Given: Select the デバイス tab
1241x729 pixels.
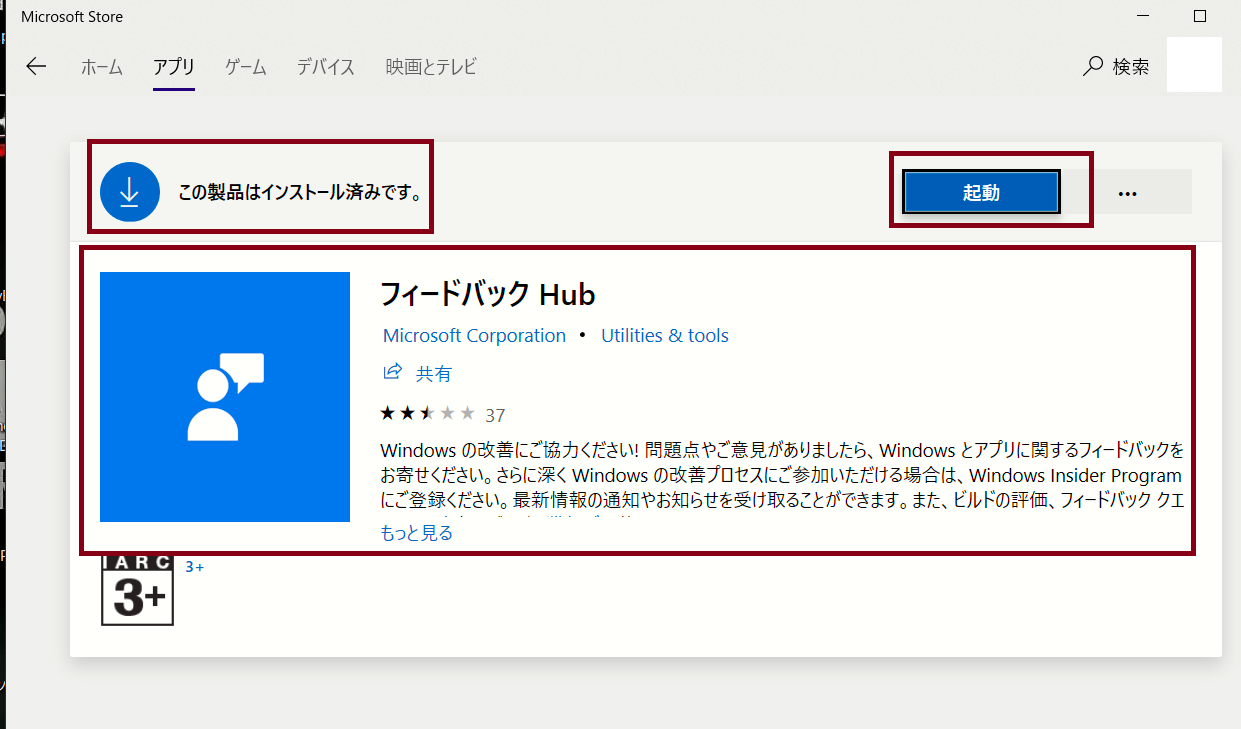Looking at the screenshot, I should [x=326, y=67].
